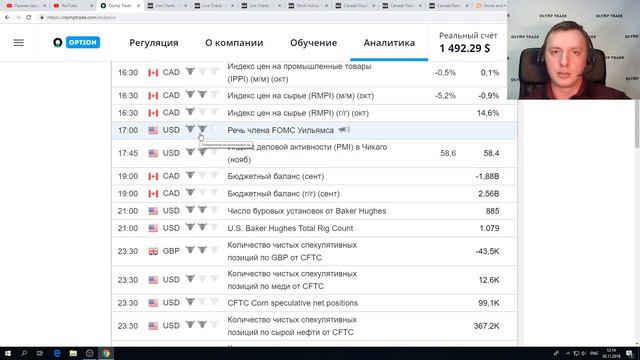
Task: Open the Реальный счёт balance dropdown
Action: [468, 42]
